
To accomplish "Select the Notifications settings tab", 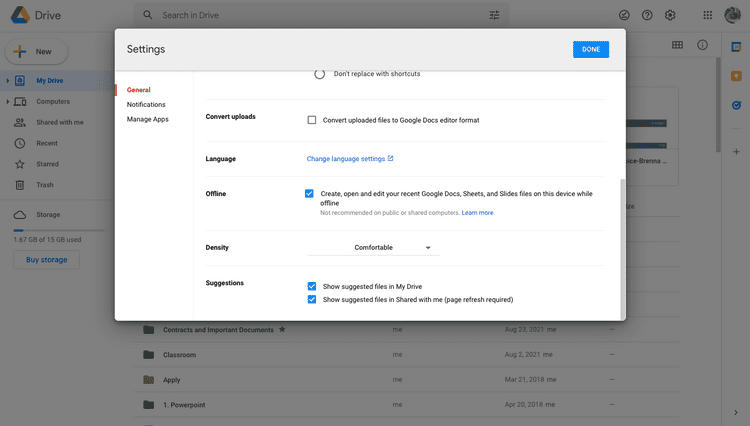I will point(146,104).
